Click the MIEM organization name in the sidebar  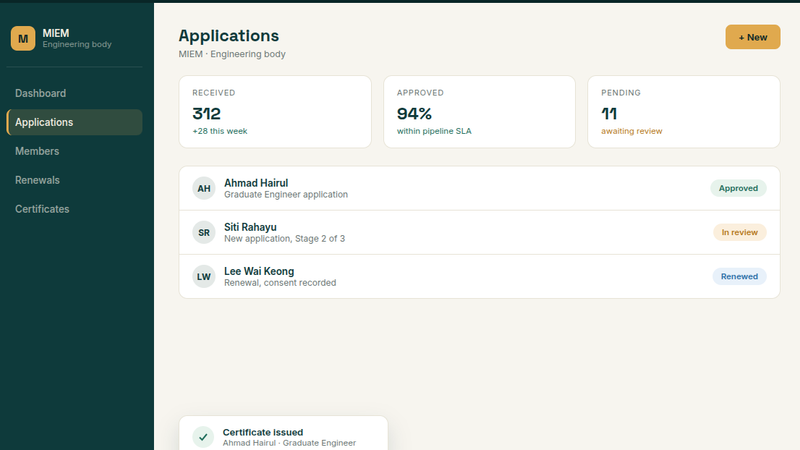56,33
